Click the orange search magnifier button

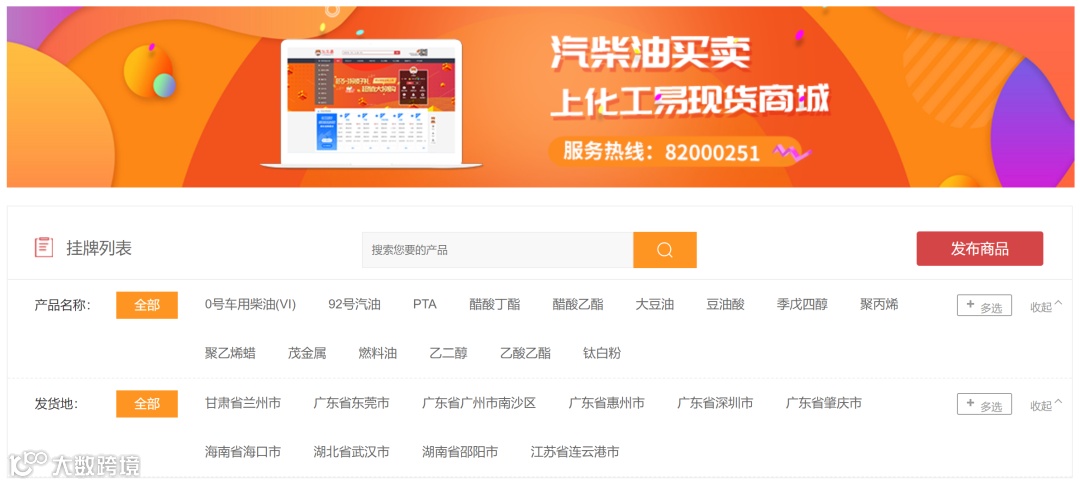click(x=665, y=249)
